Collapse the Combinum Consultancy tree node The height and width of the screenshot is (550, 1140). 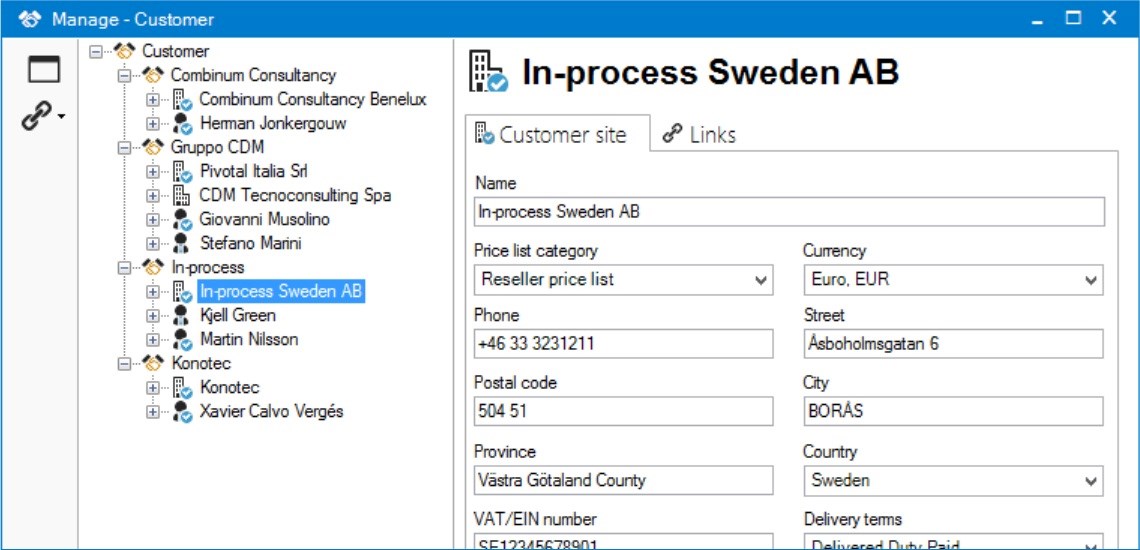(x=124, y=75)
